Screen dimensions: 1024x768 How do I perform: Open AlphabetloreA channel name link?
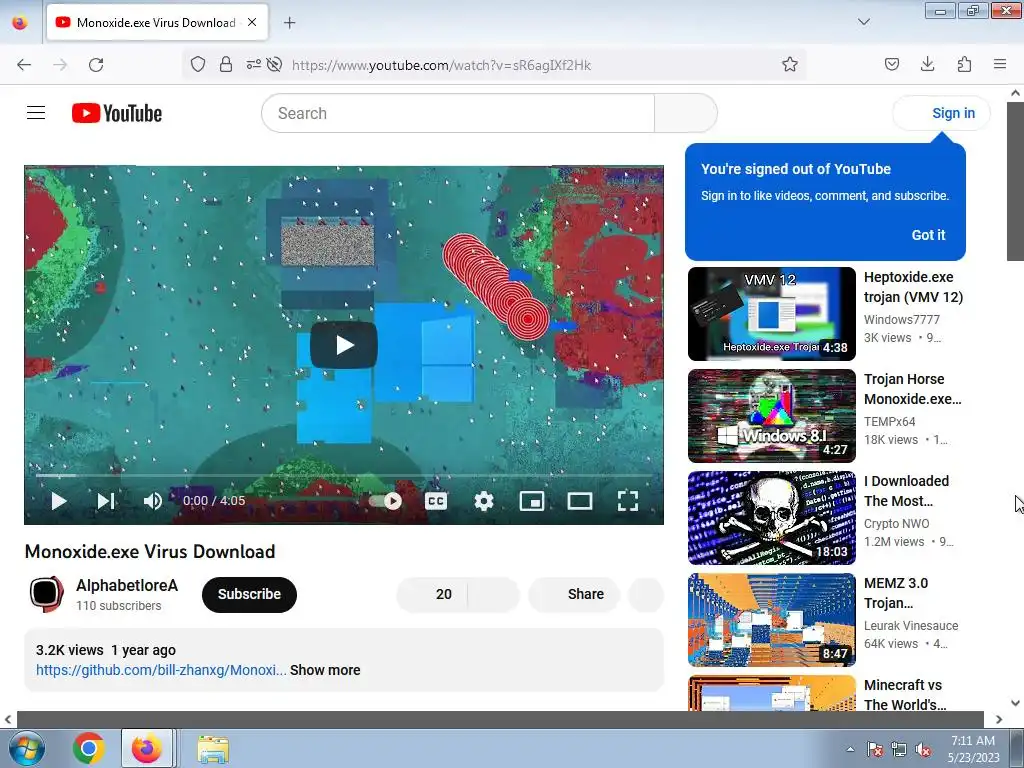[127, 585]
